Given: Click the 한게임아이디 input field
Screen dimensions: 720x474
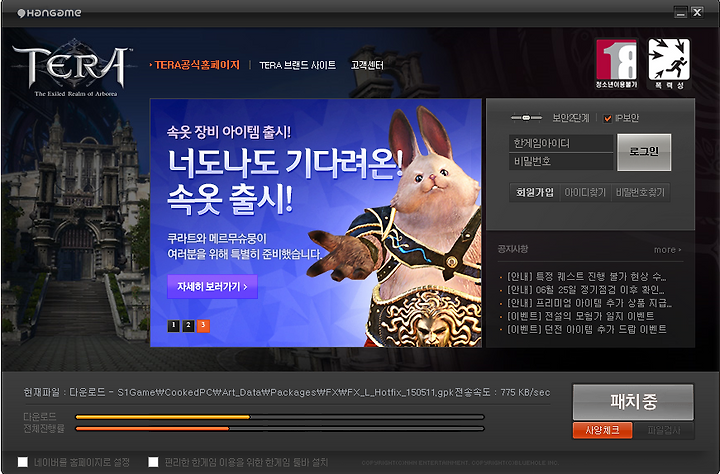Looking at the screenshot, I should (x=561, y=143).
